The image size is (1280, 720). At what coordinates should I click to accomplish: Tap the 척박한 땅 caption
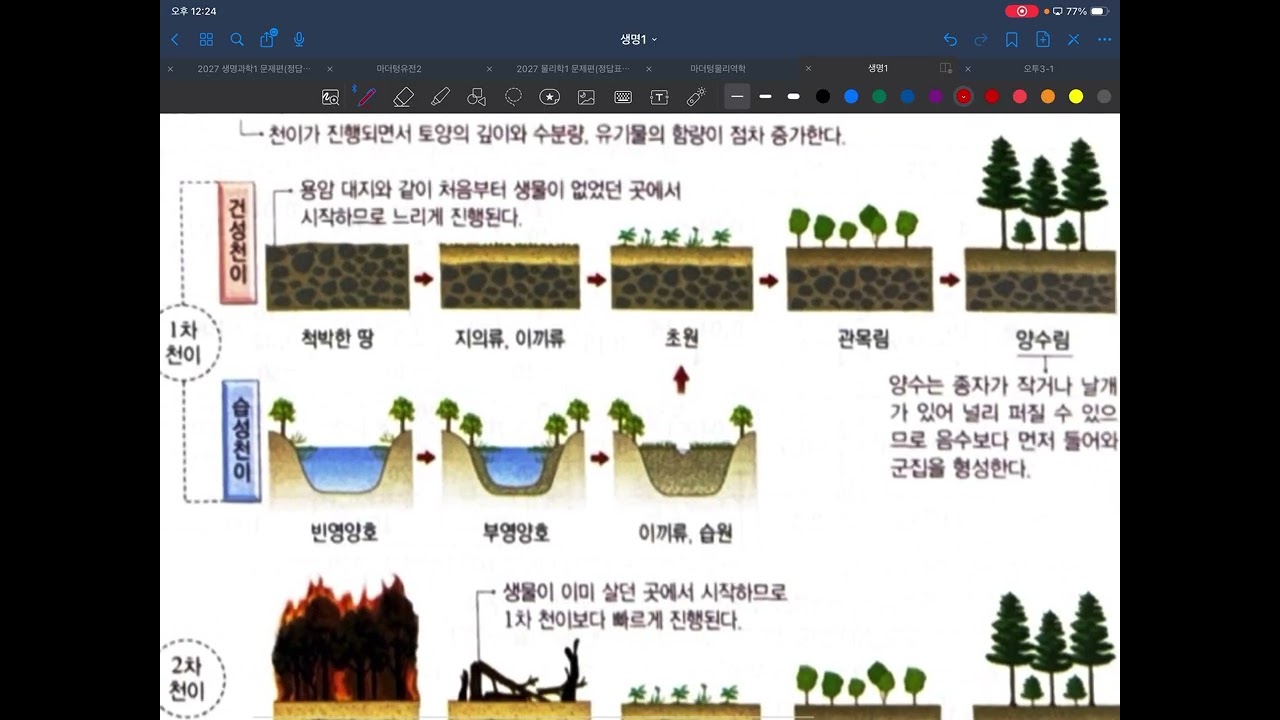point(336,338)
